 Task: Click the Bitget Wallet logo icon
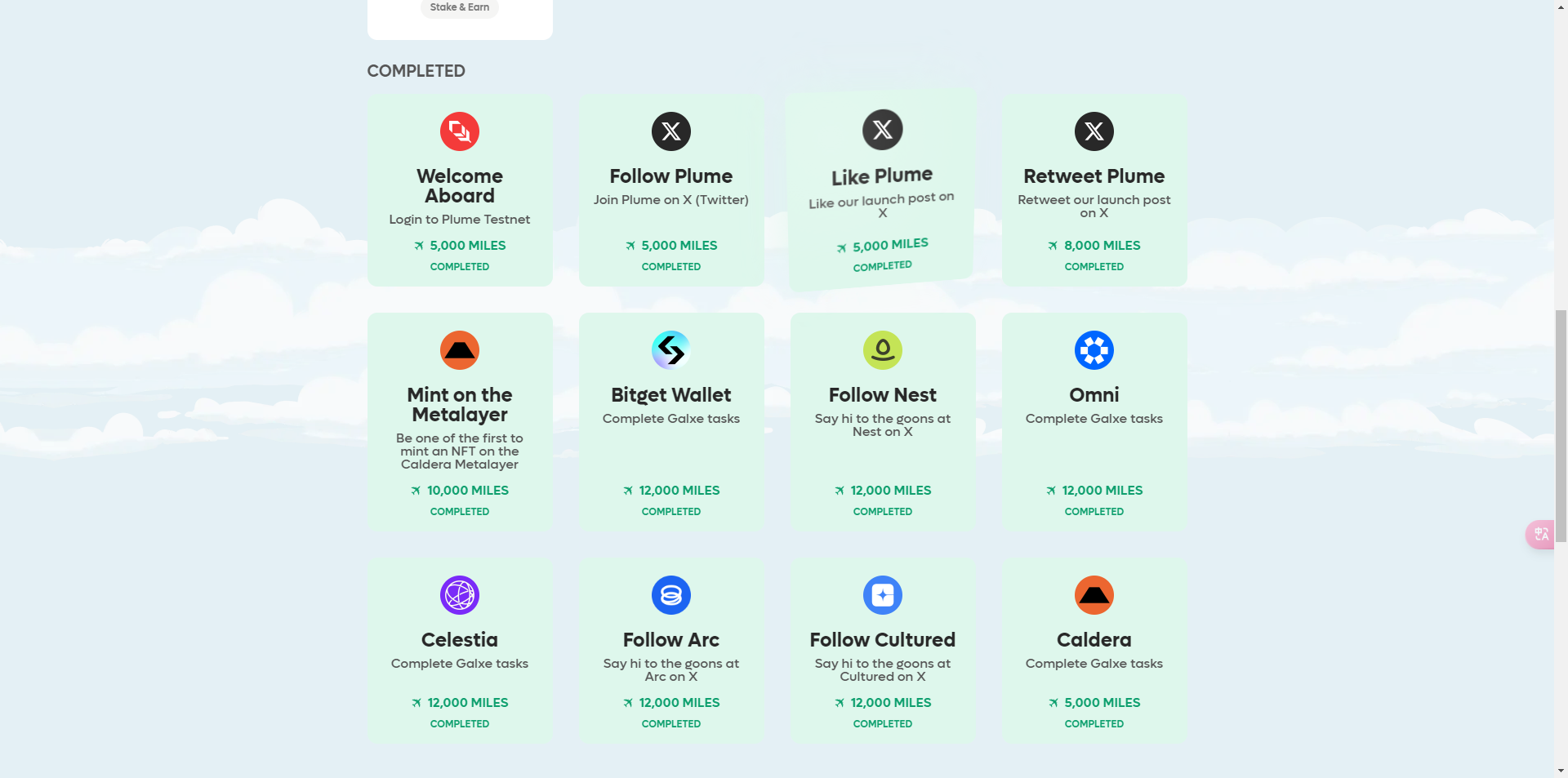[x=671, y=350]
